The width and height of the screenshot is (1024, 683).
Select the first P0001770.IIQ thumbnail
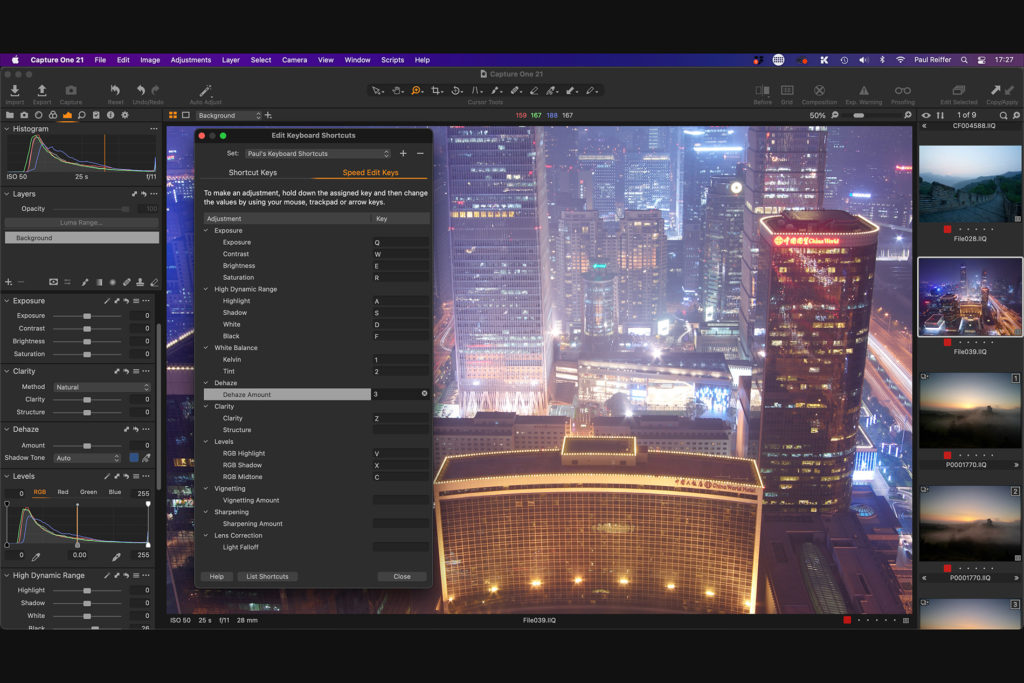point(970,411)
